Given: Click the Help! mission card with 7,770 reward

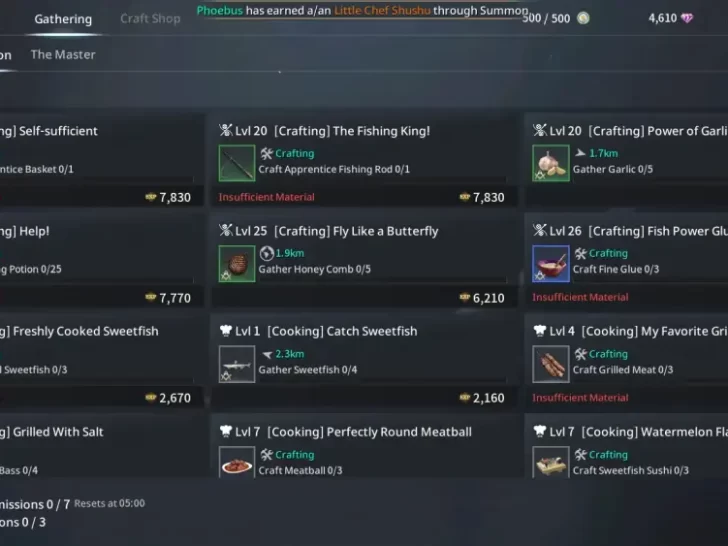Looking at the screenshot, I should 101,261.
